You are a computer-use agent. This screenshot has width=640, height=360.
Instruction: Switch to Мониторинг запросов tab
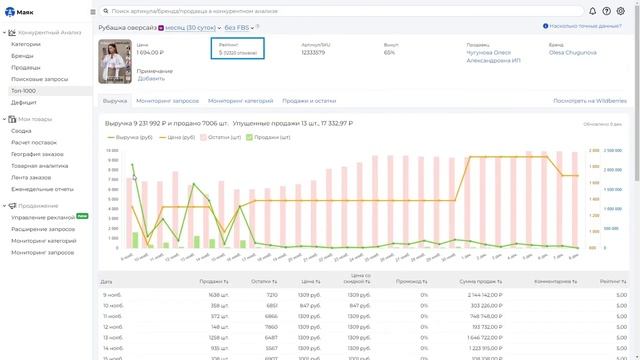coord(167,101)
